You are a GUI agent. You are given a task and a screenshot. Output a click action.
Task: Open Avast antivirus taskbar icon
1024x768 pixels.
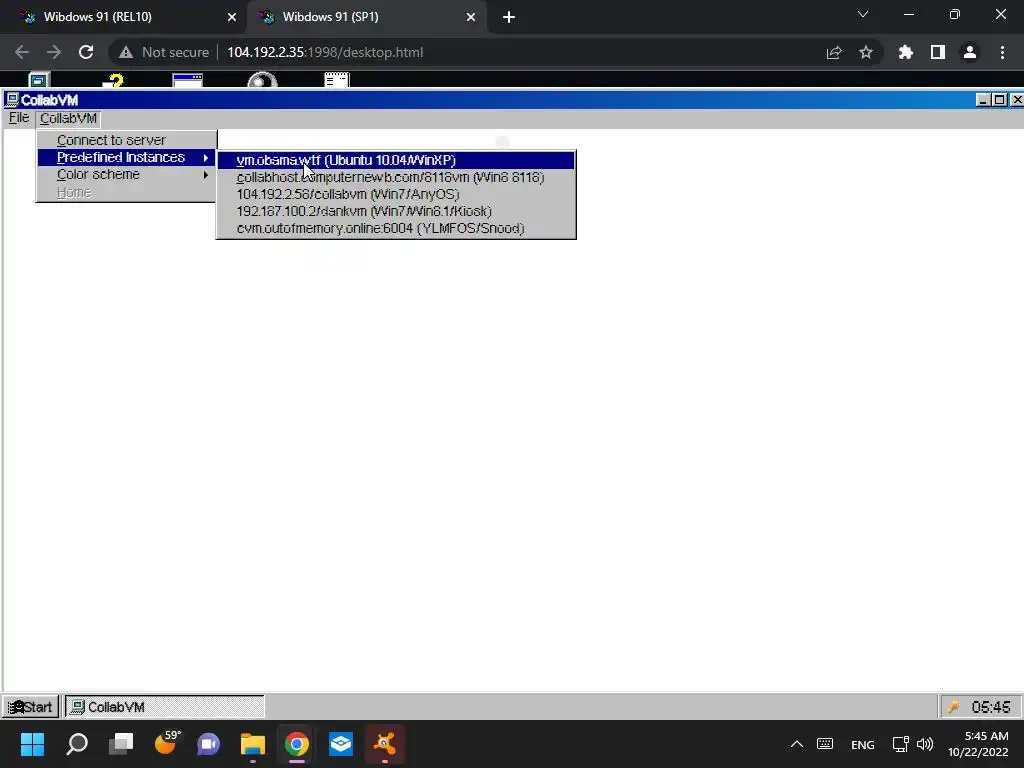(x=385, y=744)
